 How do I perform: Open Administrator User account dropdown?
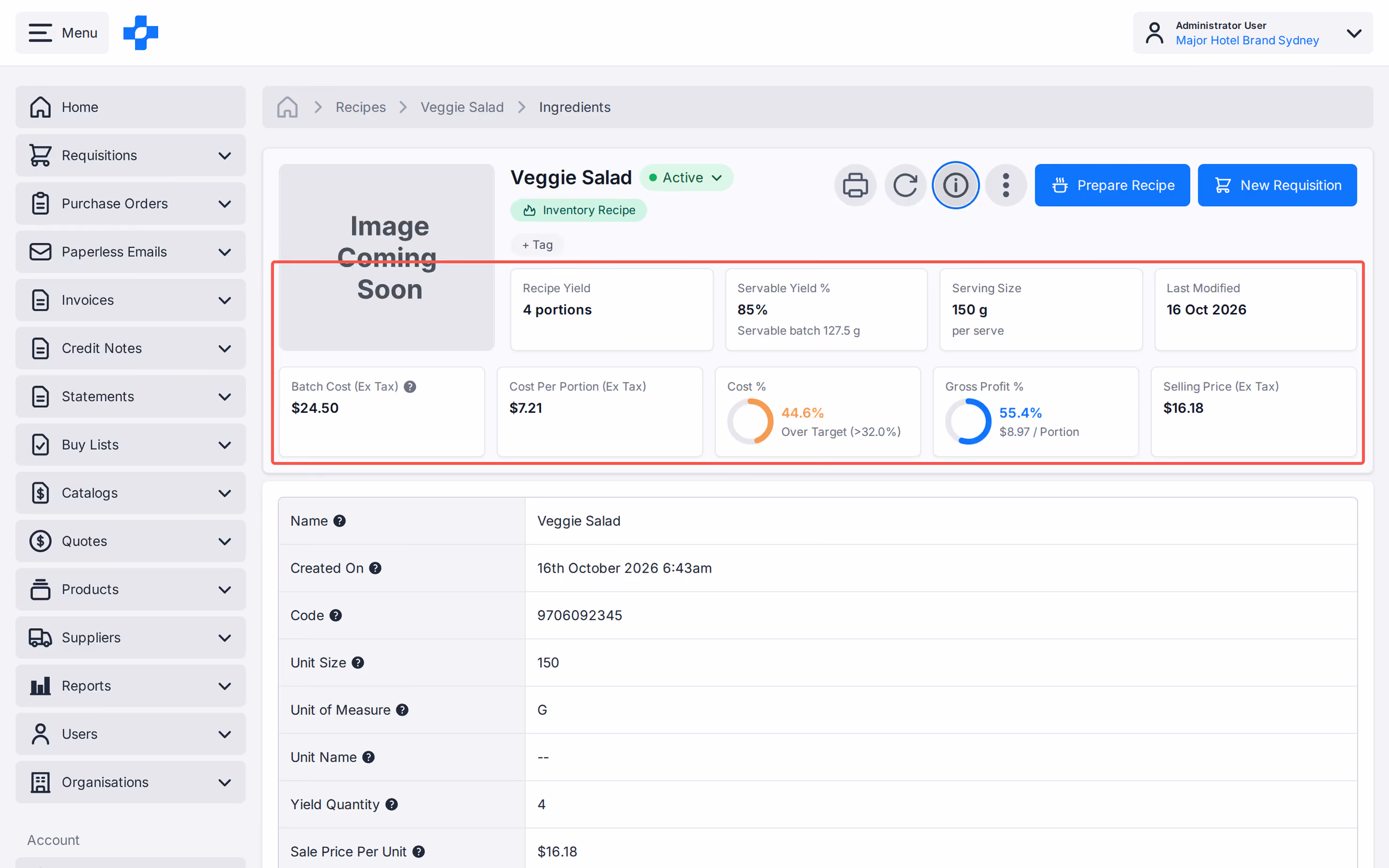point(1253,33)
